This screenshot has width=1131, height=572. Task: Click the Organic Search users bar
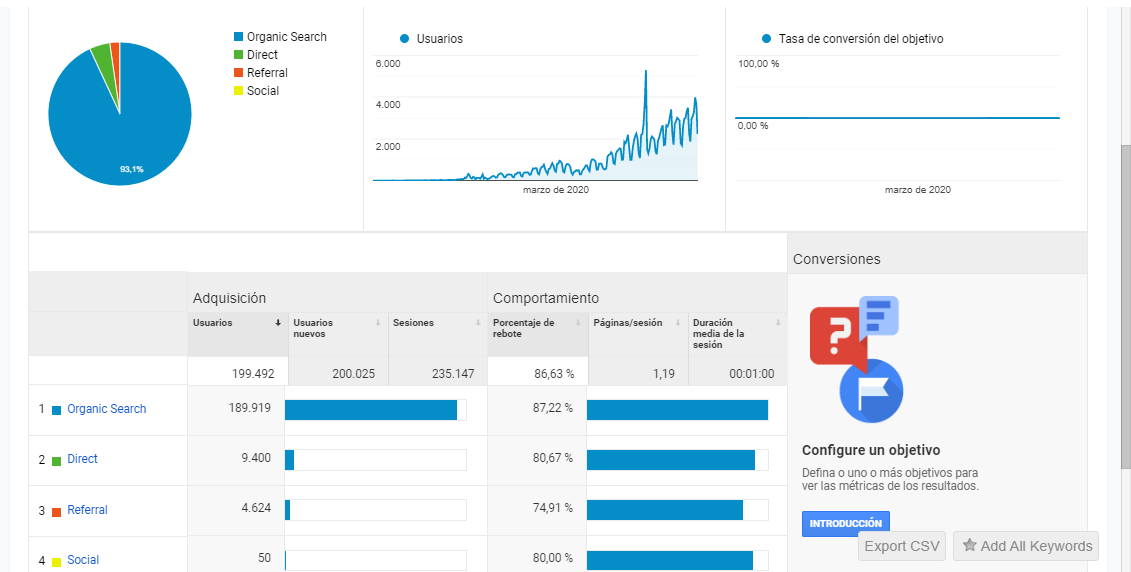tap(371, 410)
